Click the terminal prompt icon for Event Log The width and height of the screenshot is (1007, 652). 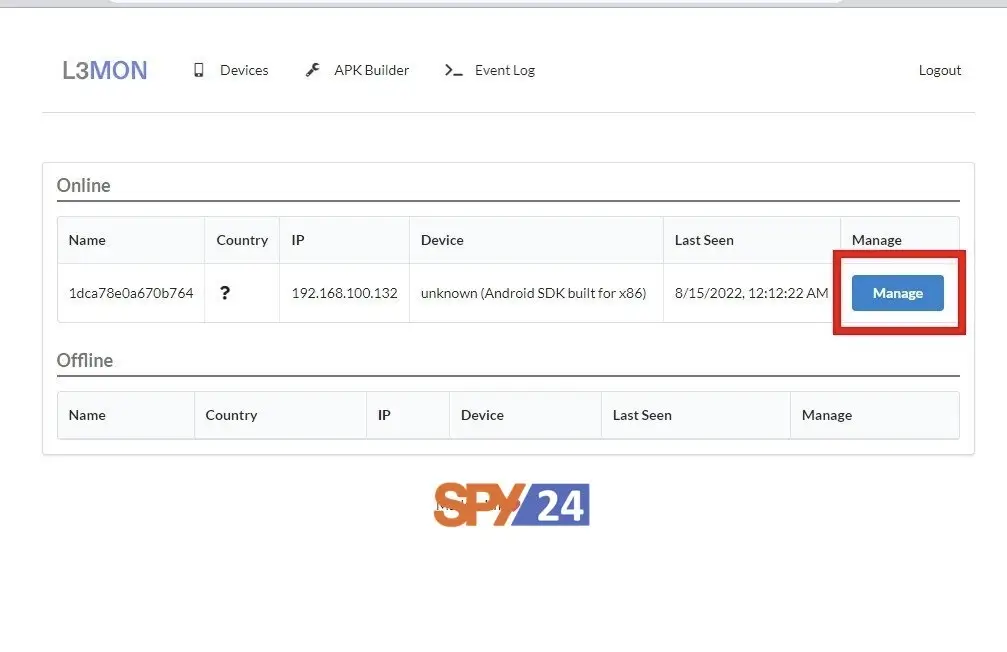(x=453, y=71)
